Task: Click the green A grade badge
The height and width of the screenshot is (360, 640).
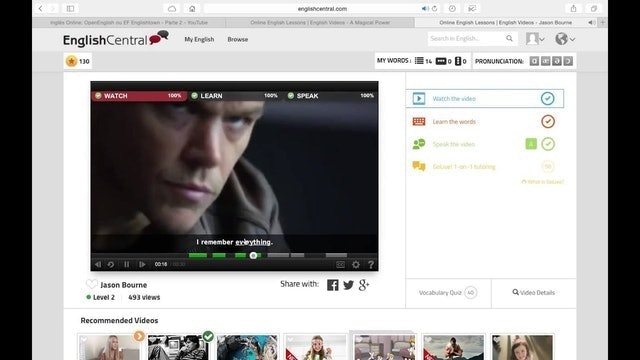Action: pos(531,144)
